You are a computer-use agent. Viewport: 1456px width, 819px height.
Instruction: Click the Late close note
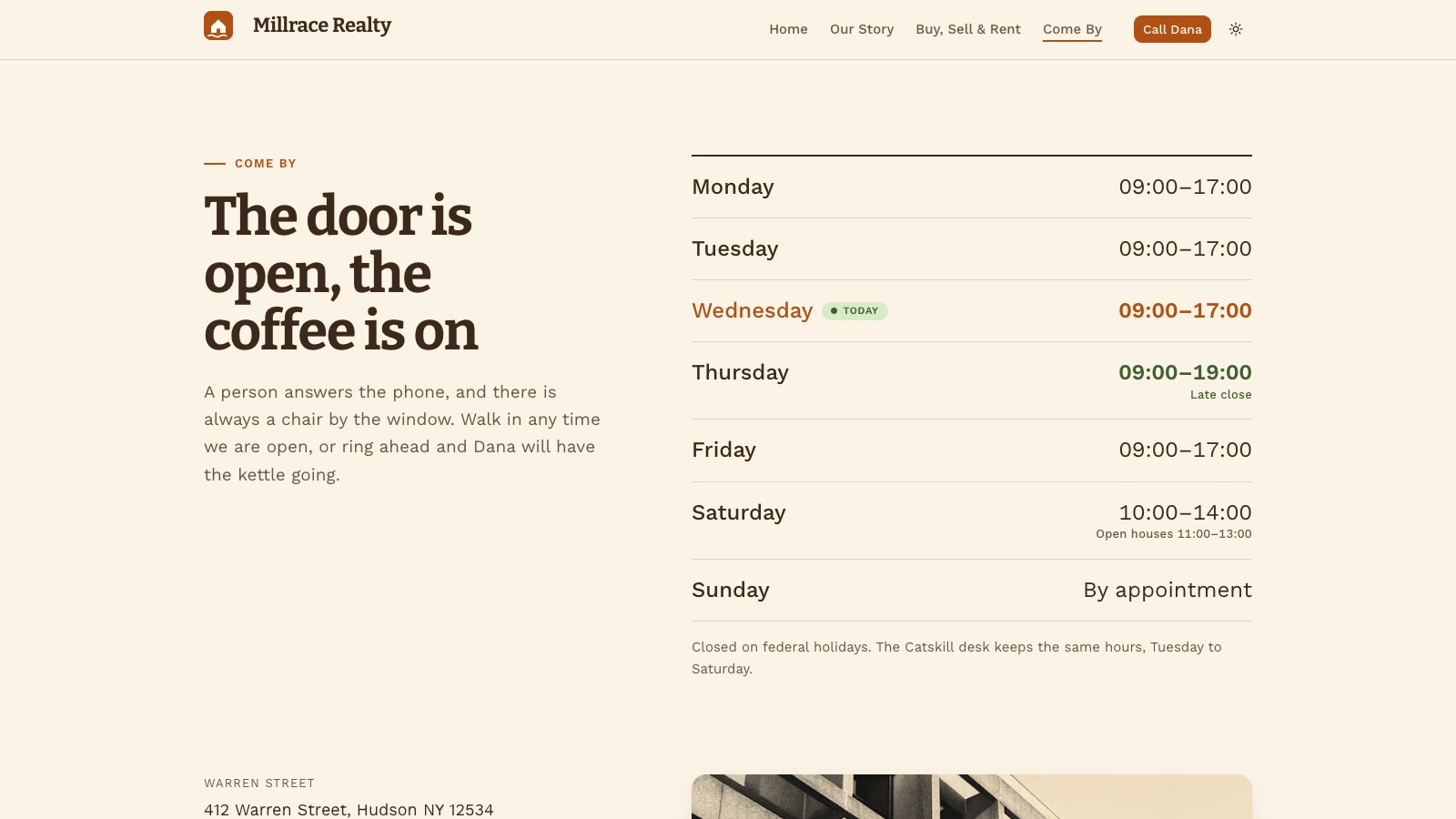coord(1221,395)
